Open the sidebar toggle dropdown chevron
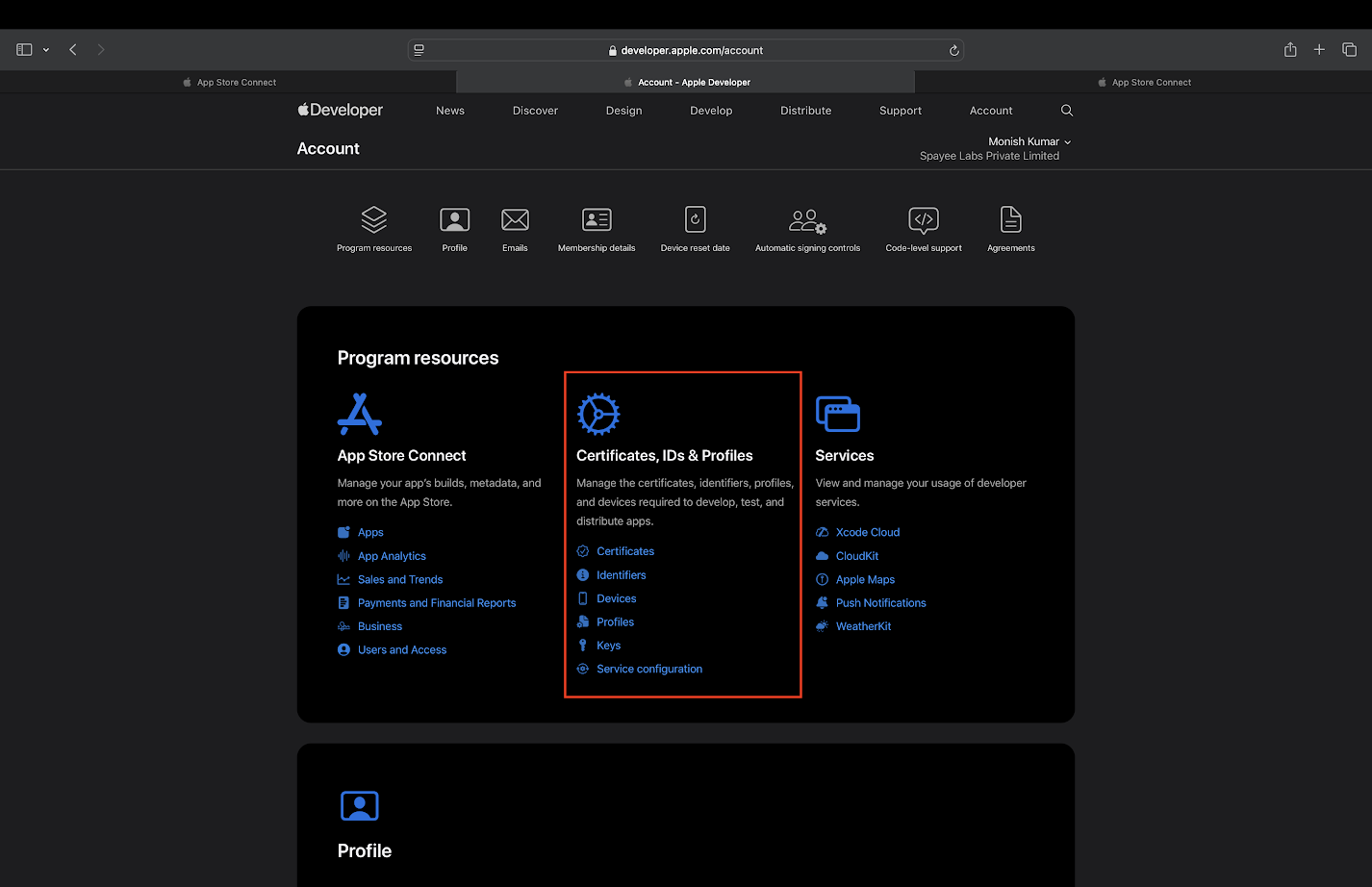Image resolution: width=1372 pixels, height=887 pixels. [x=46, y=50]
